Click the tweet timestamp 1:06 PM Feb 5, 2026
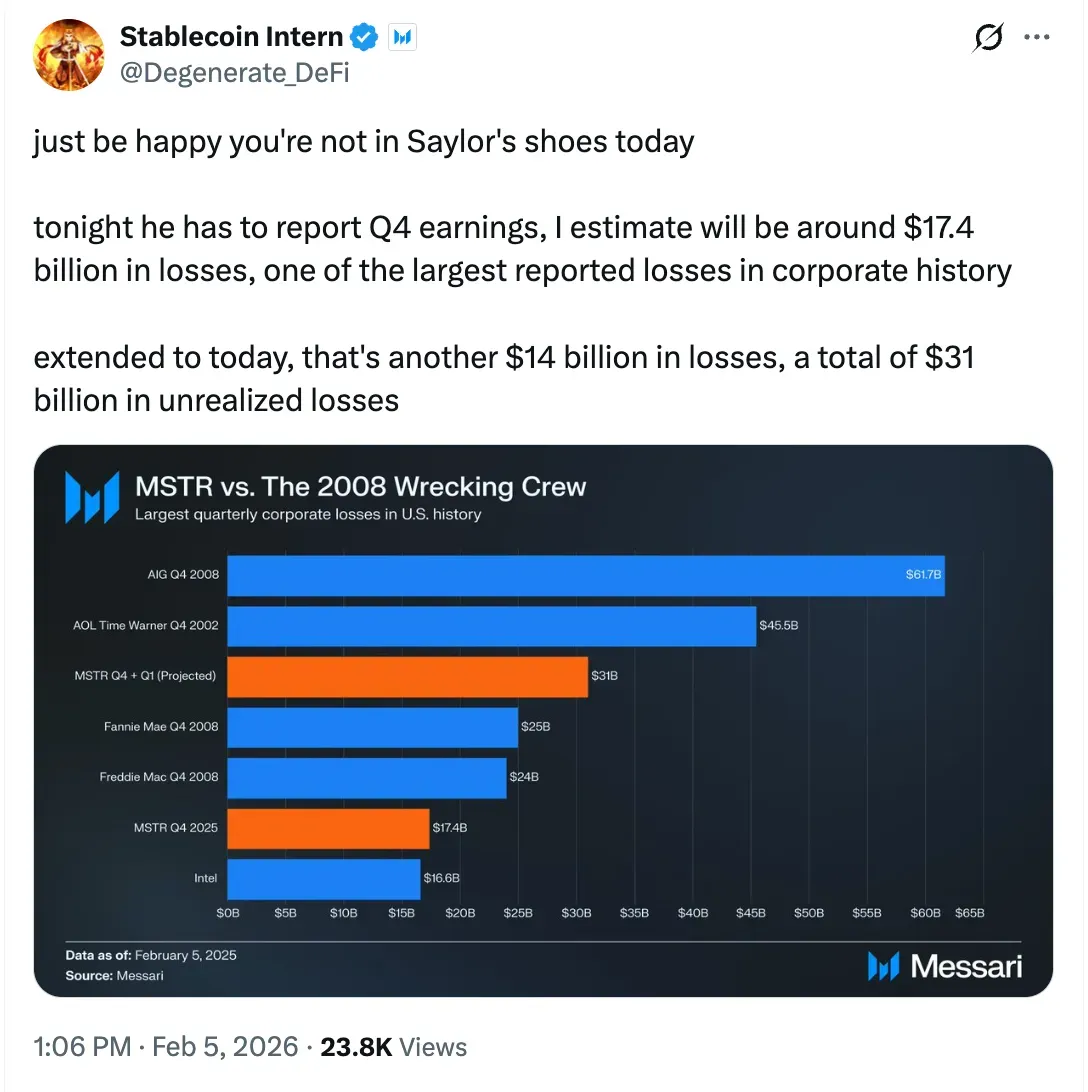Viewport: 1088px width, 1092px height. pos(165,1047)
